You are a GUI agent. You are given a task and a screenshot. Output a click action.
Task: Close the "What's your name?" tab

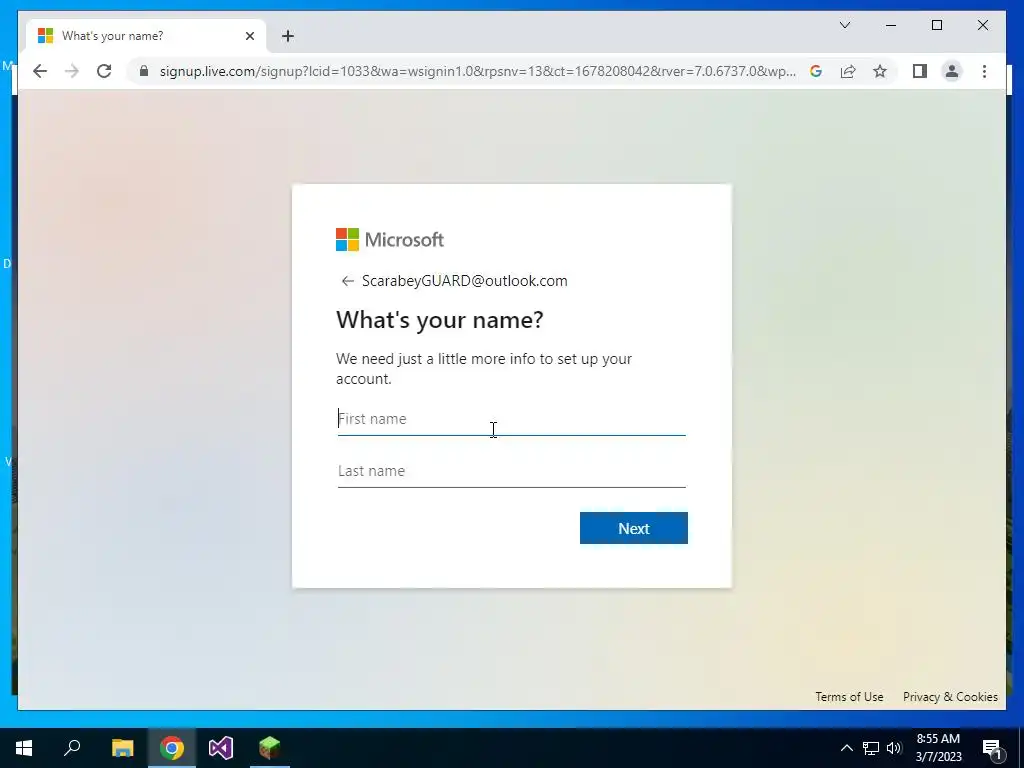(x=249, y=36)
